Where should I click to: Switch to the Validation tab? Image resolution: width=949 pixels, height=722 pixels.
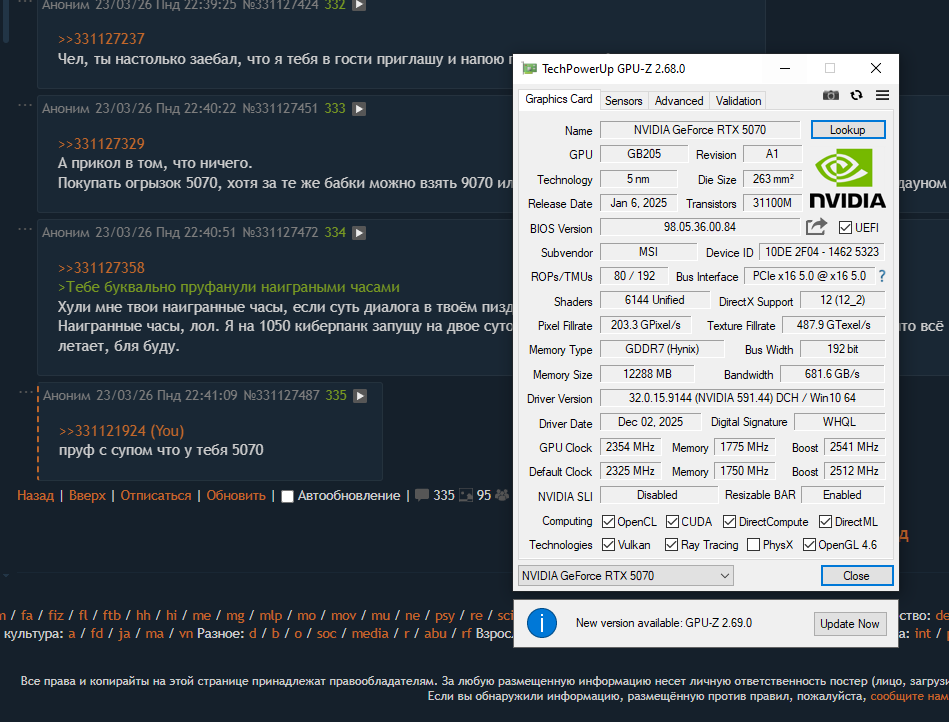tap(738, 101)
